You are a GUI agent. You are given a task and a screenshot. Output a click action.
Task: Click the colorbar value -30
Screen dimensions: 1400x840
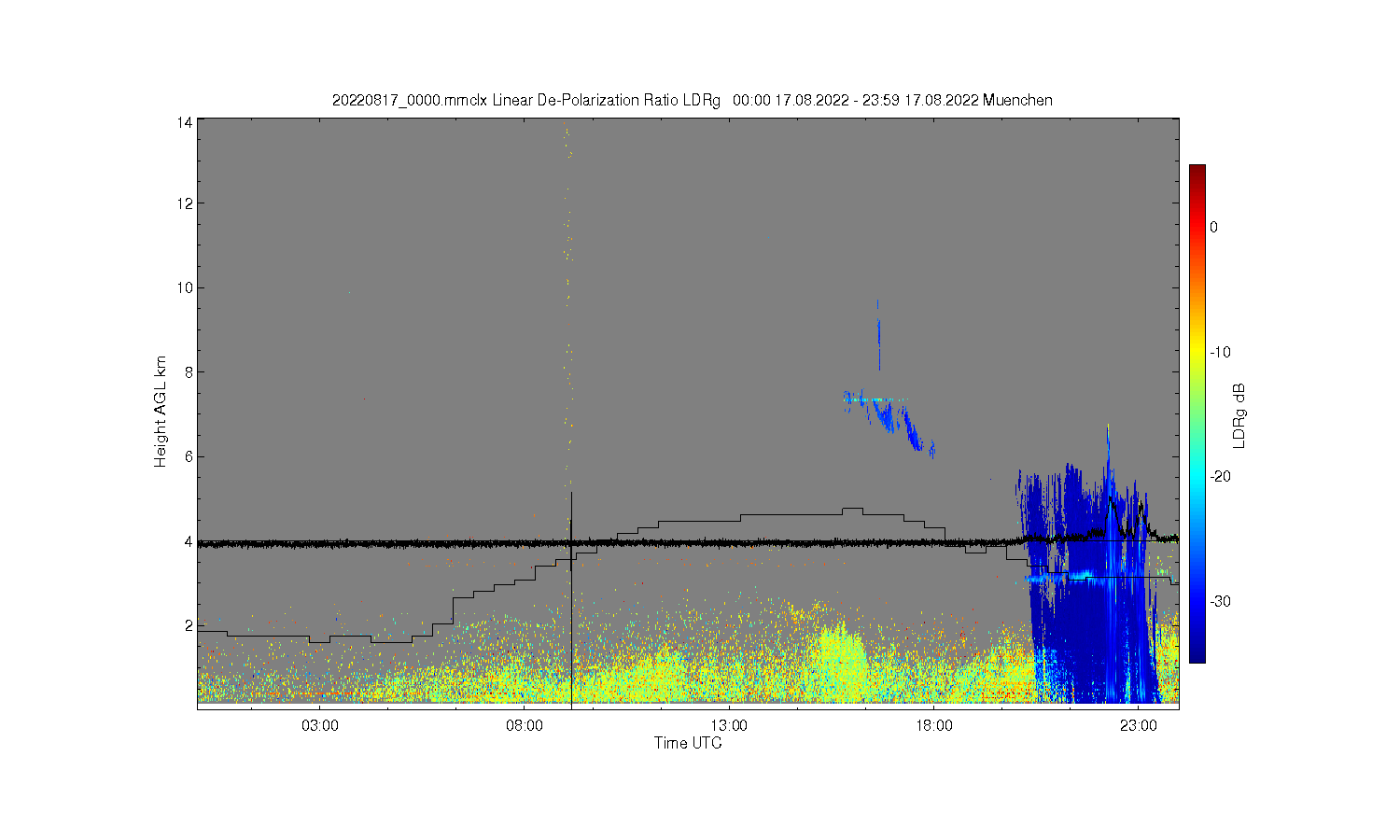(1220, 601)
